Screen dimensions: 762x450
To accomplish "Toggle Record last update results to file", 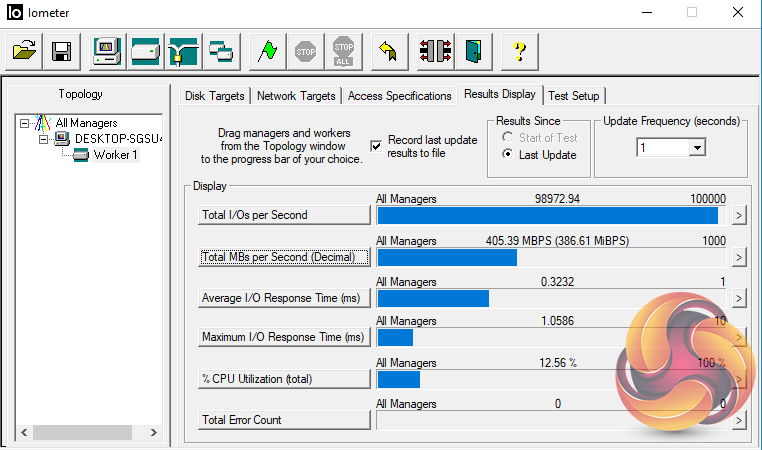I will click(376, 146).
